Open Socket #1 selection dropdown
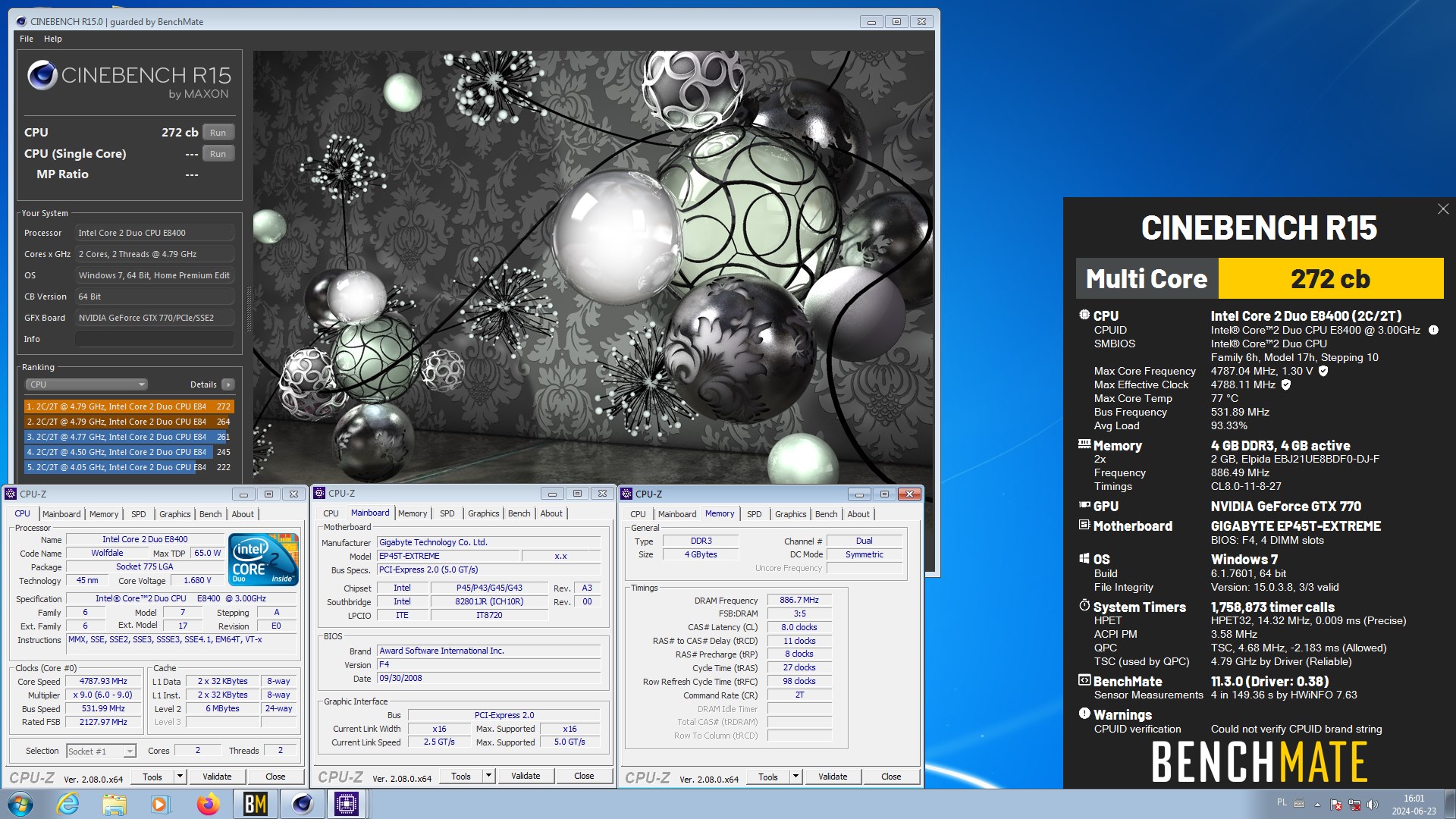 pos(101,751)
